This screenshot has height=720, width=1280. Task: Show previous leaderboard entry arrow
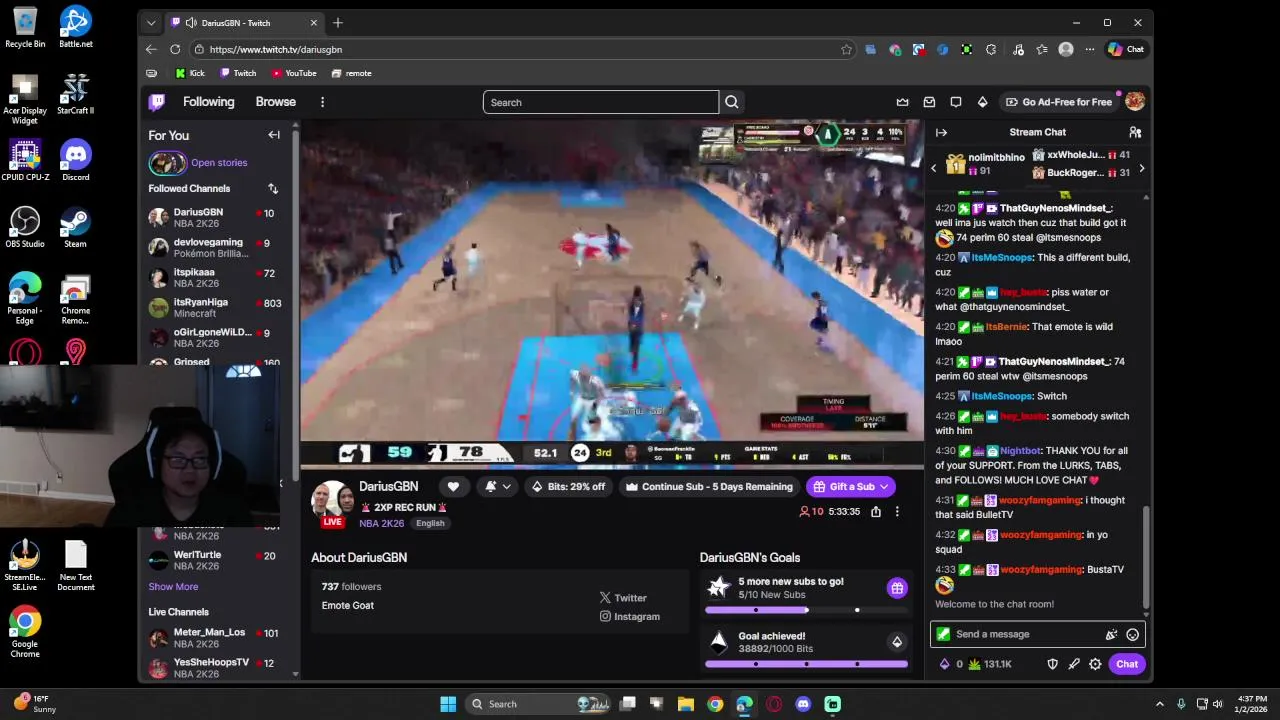934,168
